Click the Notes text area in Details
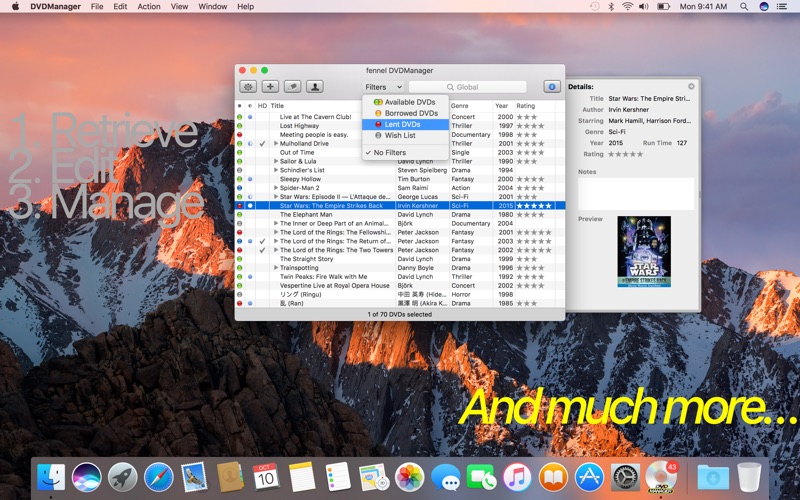This screenshot has width=800, height=500. (636, 193)
